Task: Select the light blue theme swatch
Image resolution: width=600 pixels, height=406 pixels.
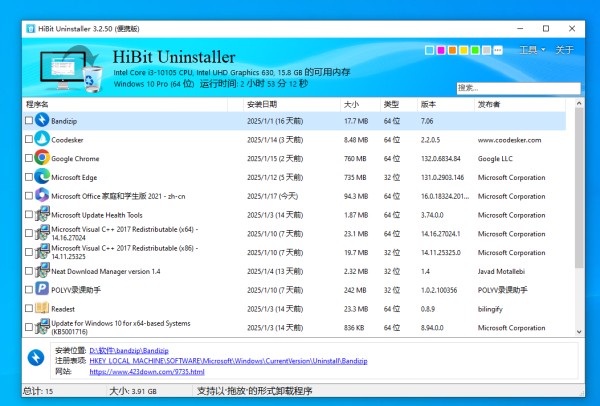Action: [x=429, y=50]
